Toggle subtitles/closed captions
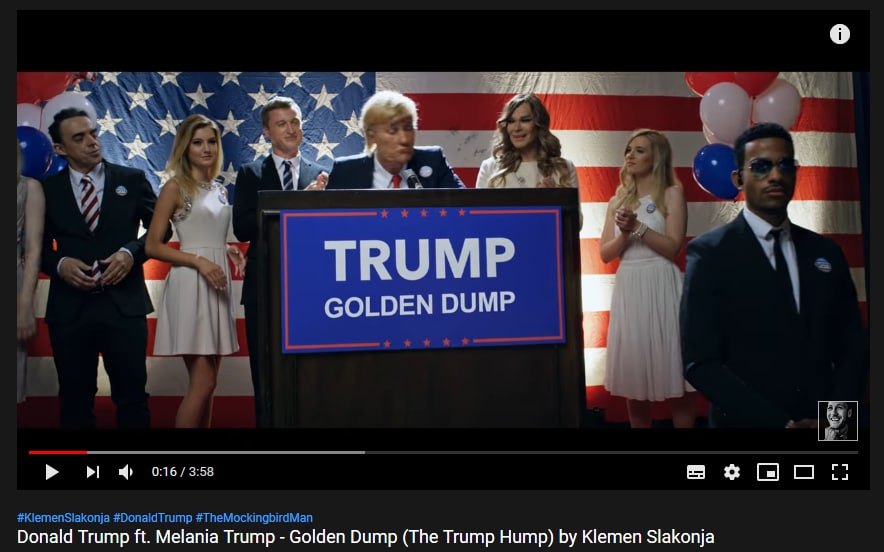This screenshot has height=552, width=884. click(x=696, y=472)
